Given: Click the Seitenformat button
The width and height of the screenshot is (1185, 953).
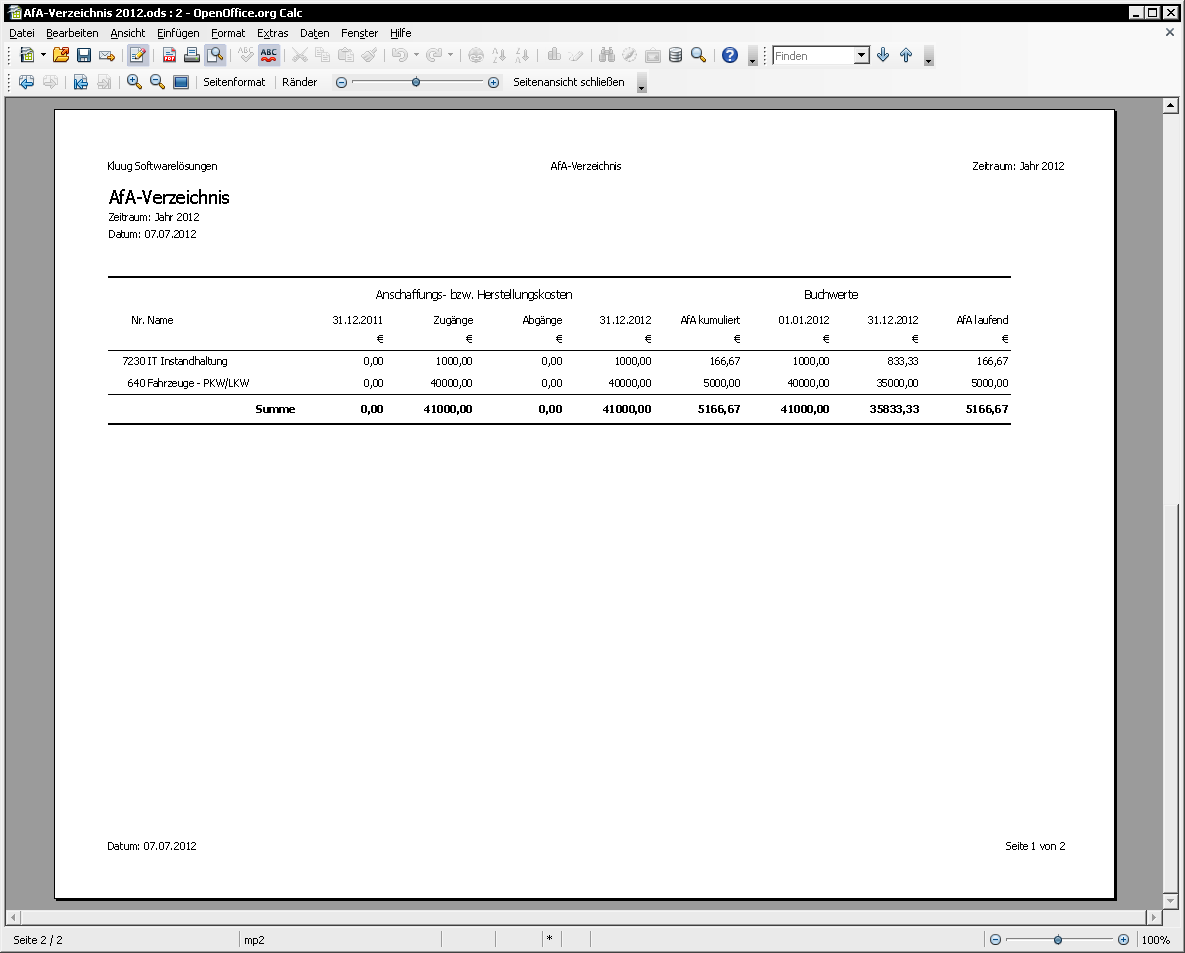Looking at the screenshot, I should pyautogui.click(x=234, y=83).
